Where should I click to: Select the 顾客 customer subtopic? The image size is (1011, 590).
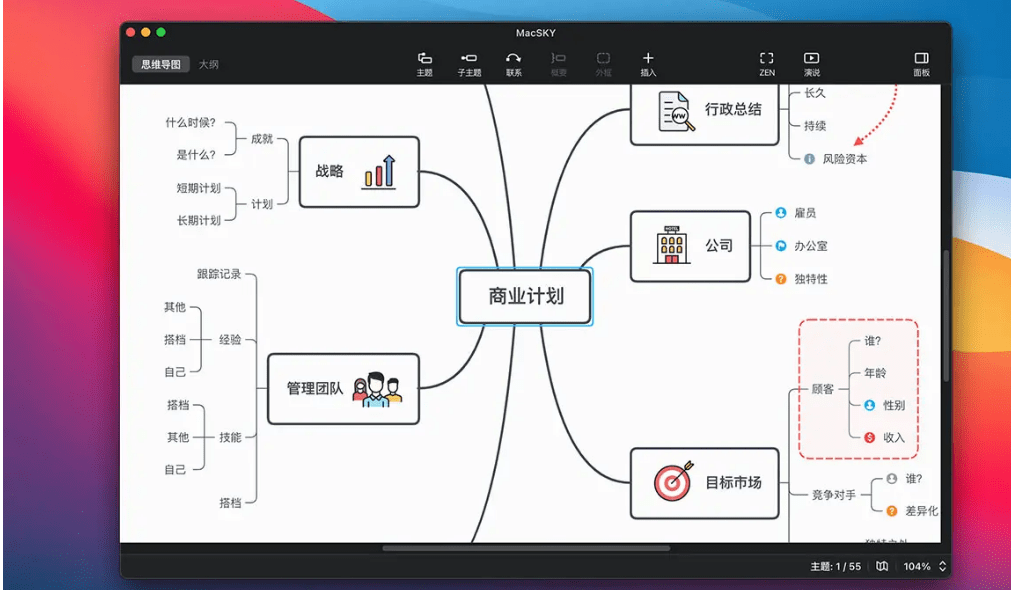point(823,389)
